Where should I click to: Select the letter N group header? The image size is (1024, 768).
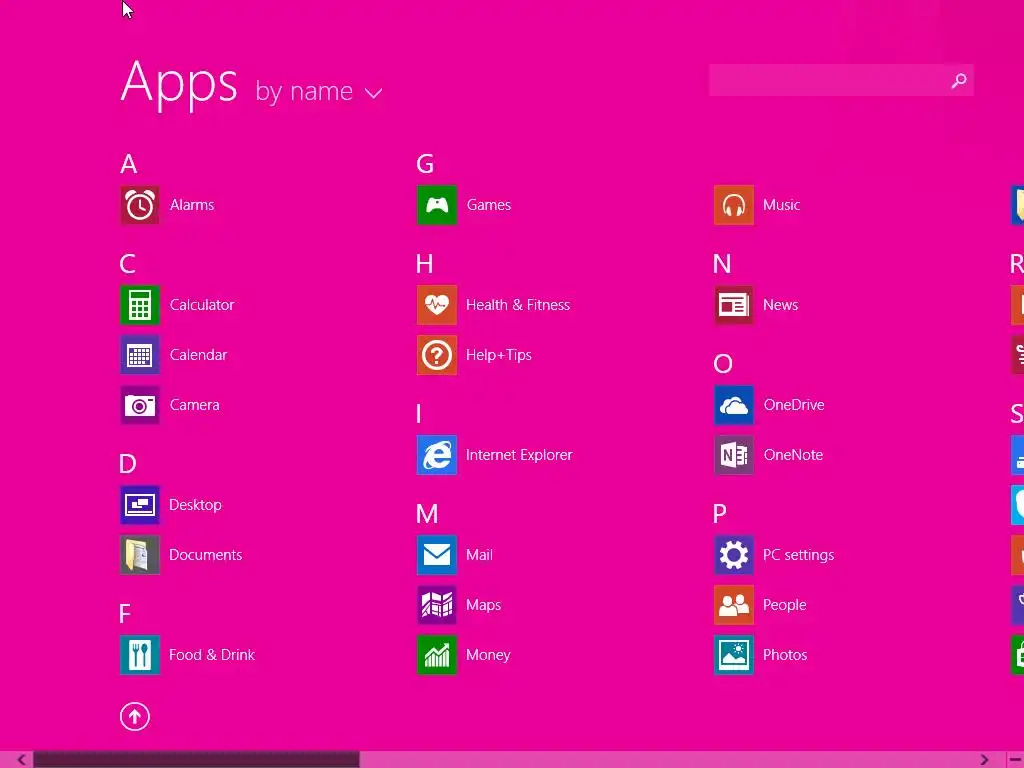[x=722, y=264]
